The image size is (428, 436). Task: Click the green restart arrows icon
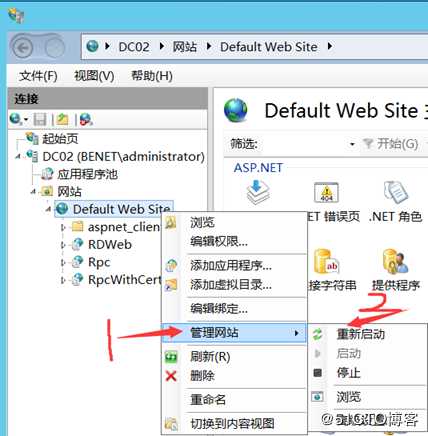pos(318,334)
